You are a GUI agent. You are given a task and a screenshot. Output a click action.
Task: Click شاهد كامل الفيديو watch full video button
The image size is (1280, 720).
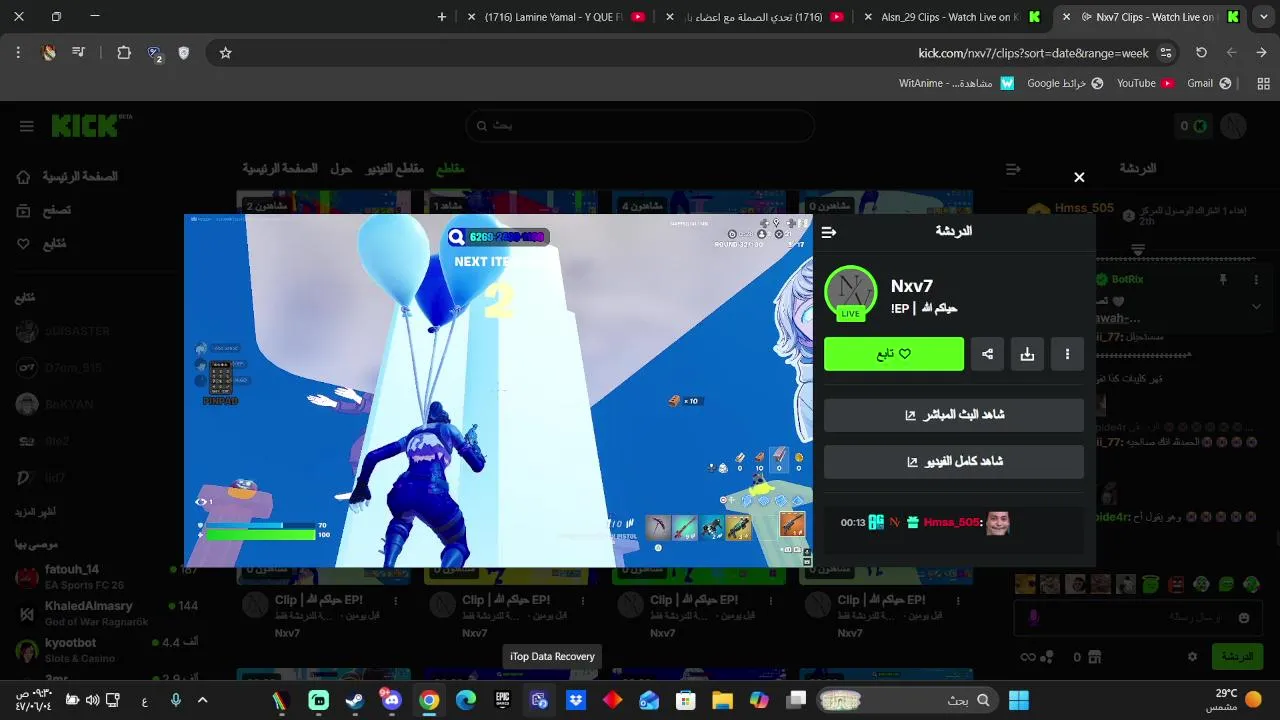(x=954, y=462)
